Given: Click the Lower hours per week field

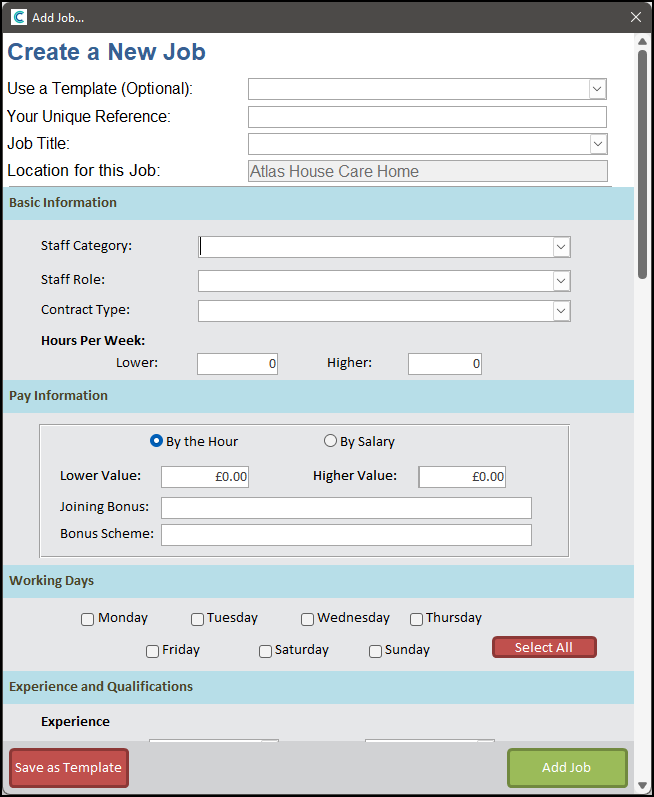Looking at the screenshot, I should click(x=237, y=364).
